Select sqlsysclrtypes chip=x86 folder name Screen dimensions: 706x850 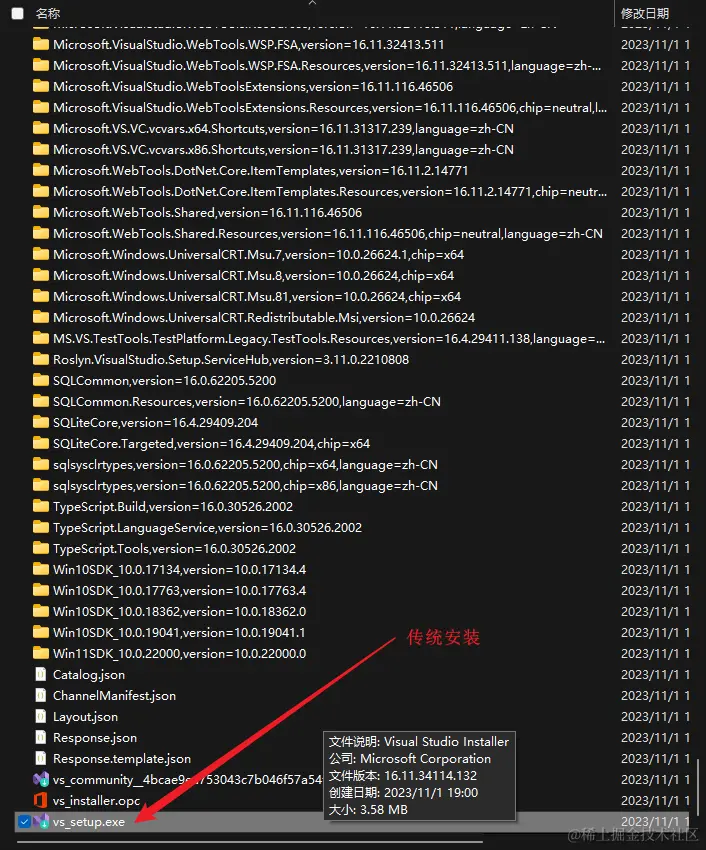(x=245, y=485)
